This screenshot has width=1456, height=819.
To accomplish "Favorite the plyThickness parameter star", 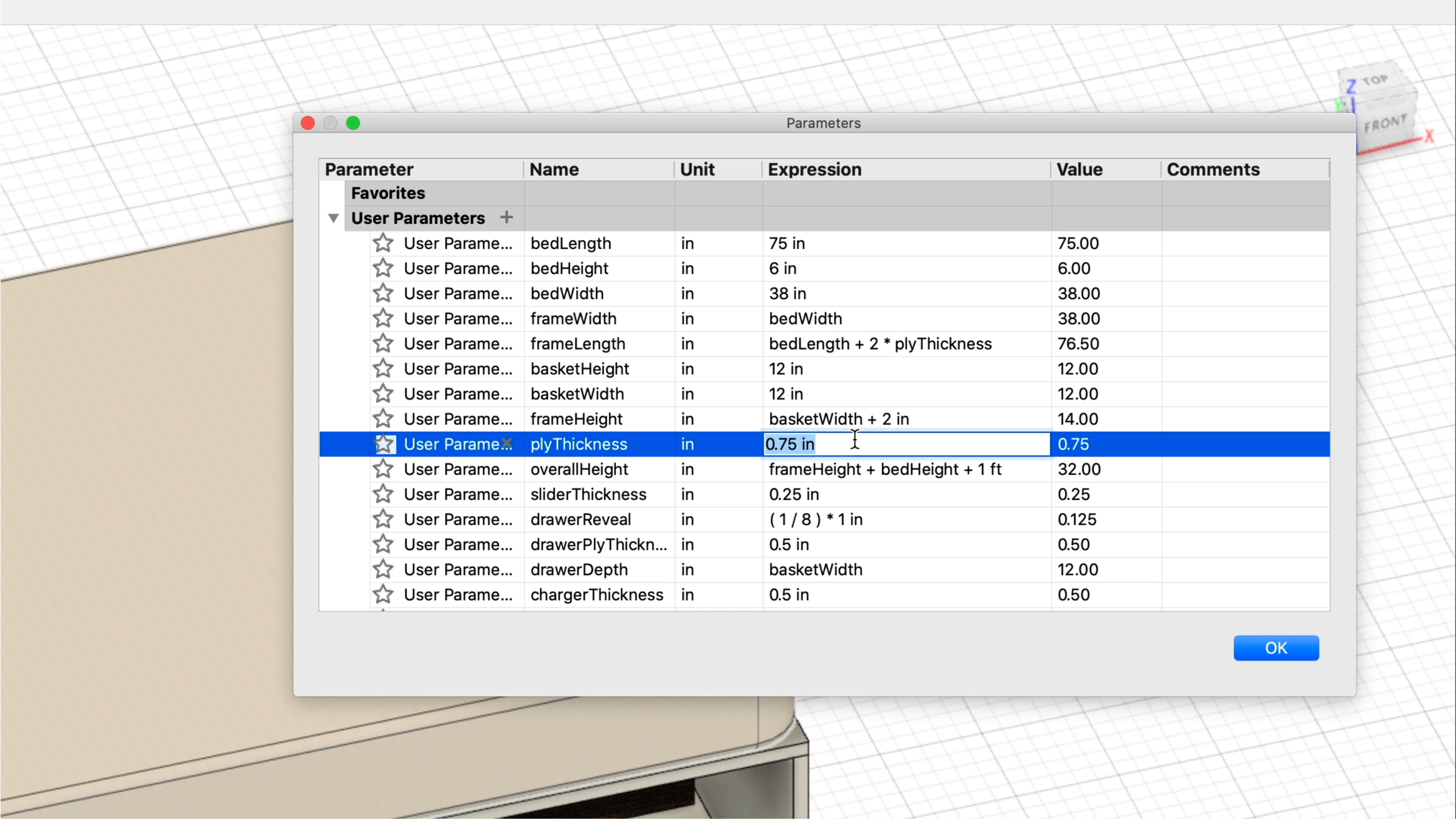I will 383,444.
